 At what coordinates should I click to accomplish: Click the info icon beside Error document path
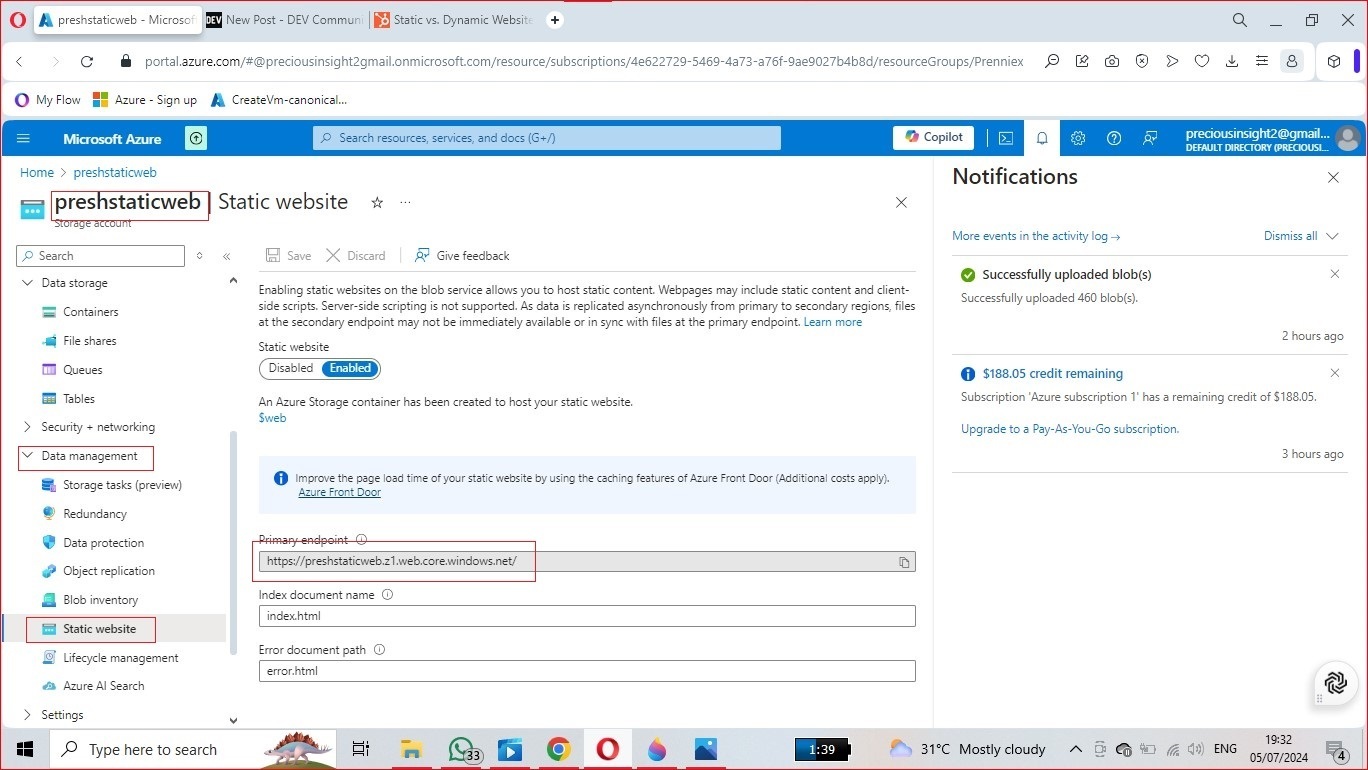[x=379, y=650]
